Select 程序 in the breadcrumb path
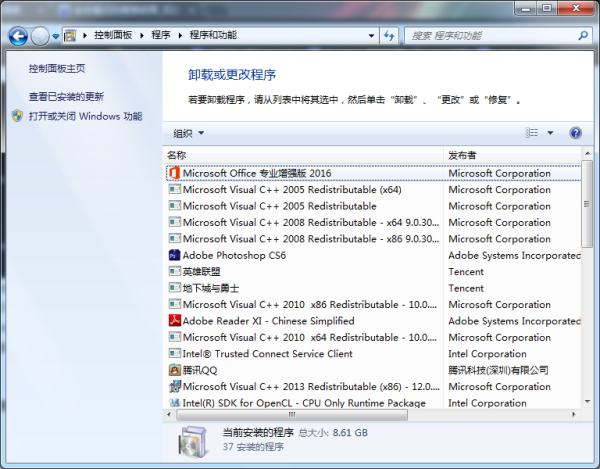Image resolution: width=600 pixels, height=469 pixels. coord(161,35)
